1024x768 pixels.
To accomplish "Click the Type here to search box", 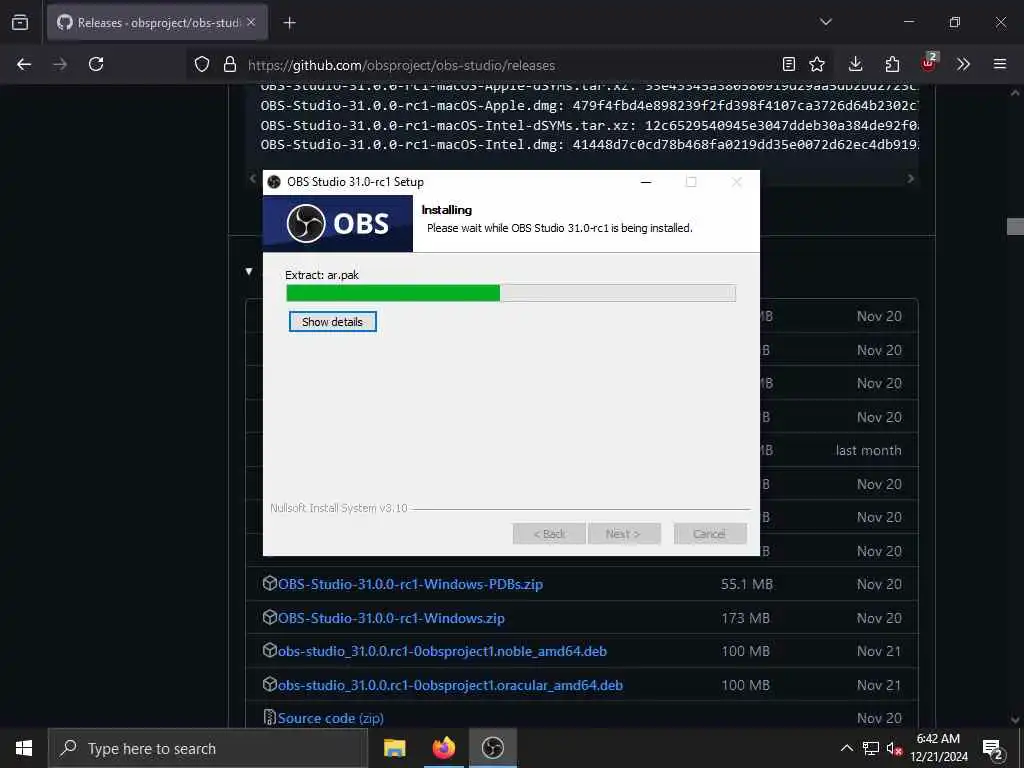I will [x=208, y=748].
